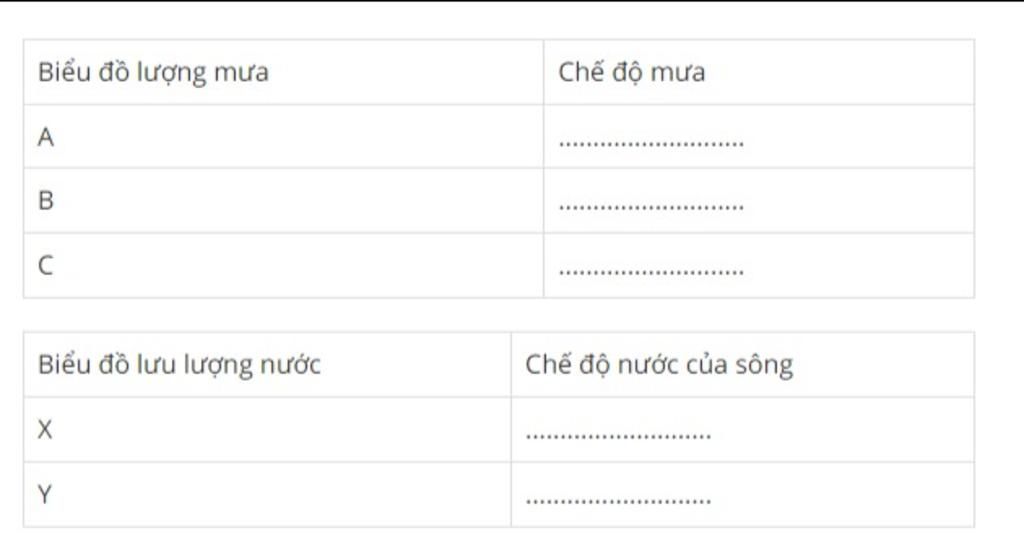Click the letter Y label
The image size is (1024, 546).
point(44,494)
